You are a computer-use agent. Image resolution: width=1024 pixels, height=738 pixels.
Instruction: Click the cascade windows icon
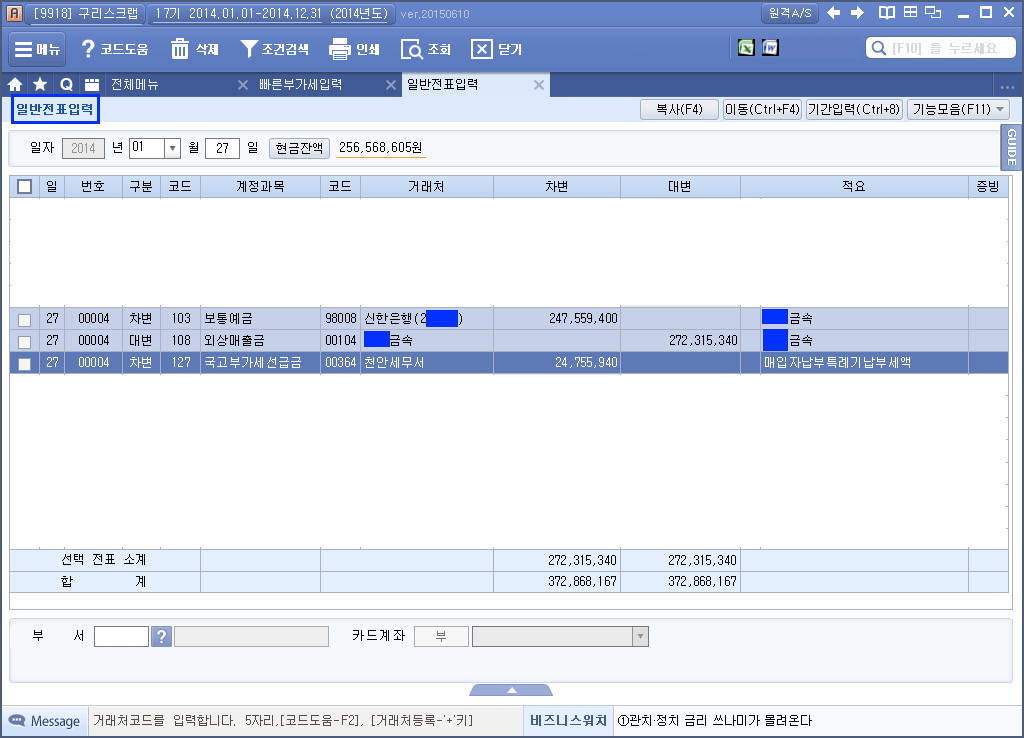click(x=933, y=12)
